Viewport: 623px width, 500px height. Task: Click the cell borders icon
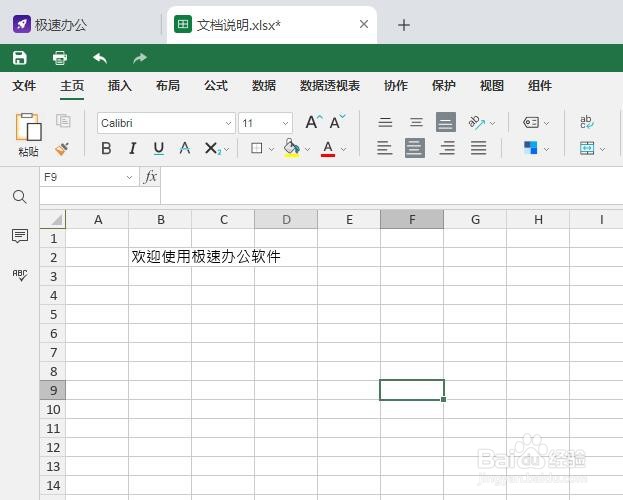pos(257,148)
